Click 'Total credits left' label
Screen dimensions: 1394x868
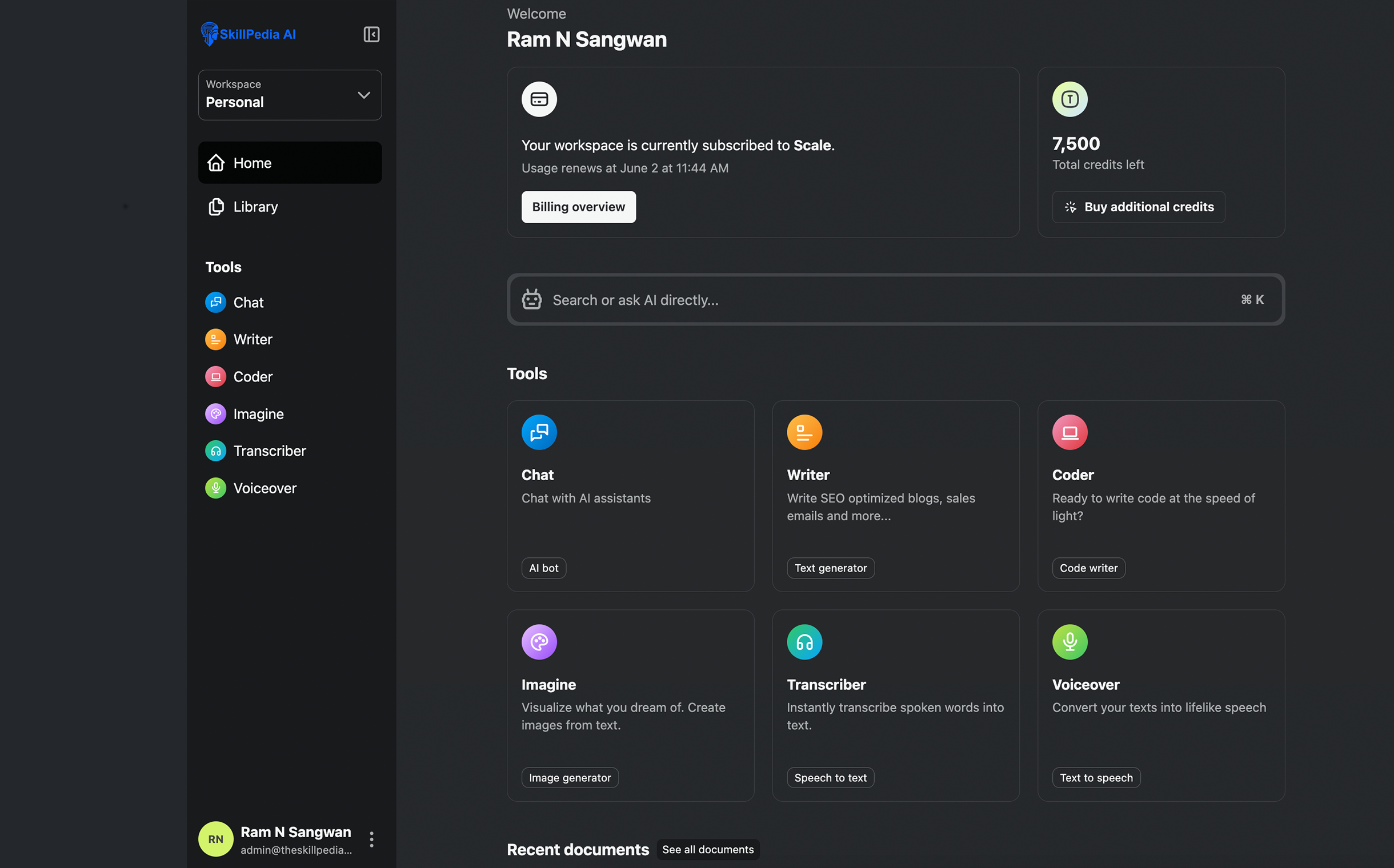(x=1097, y=165)
